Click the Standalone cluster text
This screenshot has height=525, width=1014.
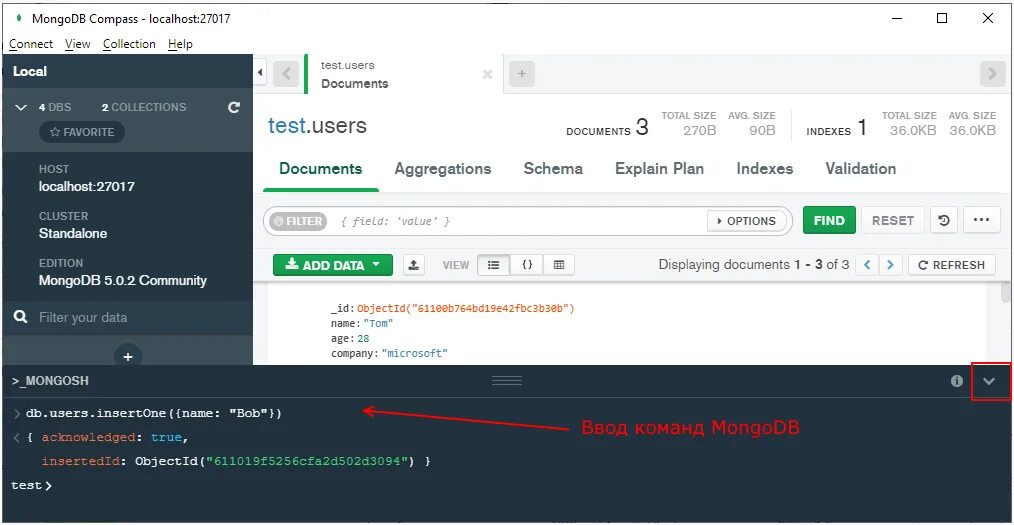click(x=73, y=233)
